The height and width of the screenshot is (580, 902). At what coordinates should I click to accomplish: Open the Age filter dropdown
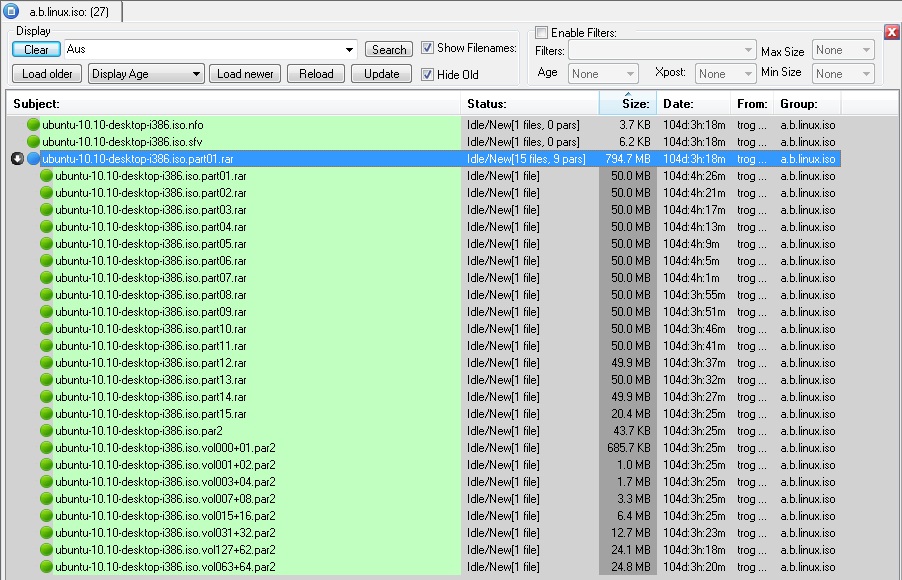pyautogui.click(x=603, y=74)
